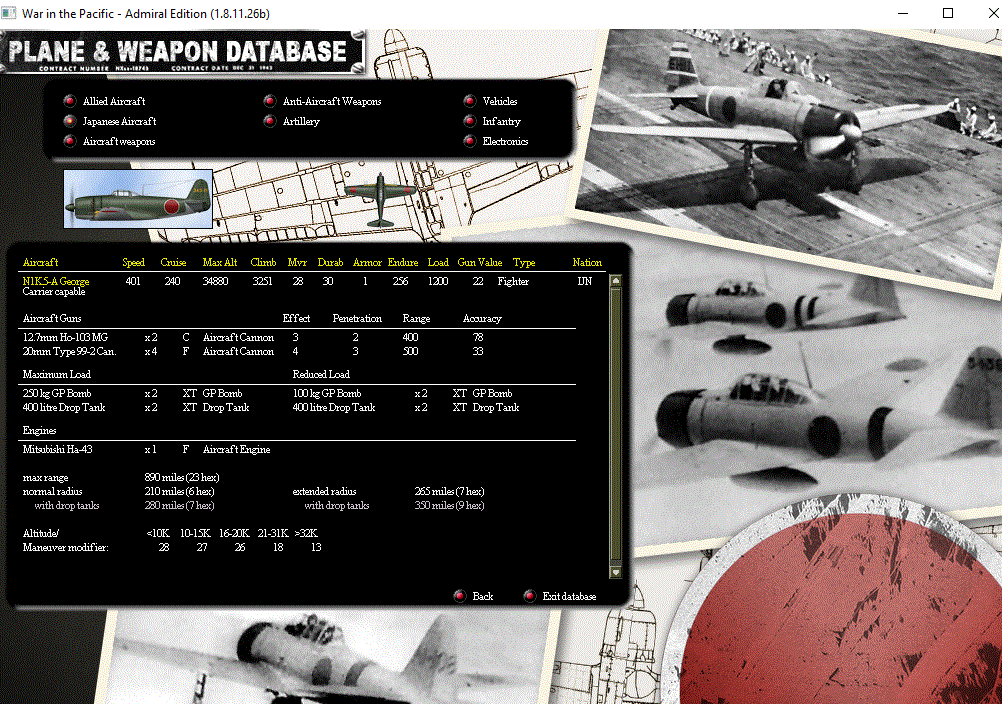The width and height of the screenshot is (1002, 704).
Task: Click the Nation column header
Action: (x=587, y=262)
